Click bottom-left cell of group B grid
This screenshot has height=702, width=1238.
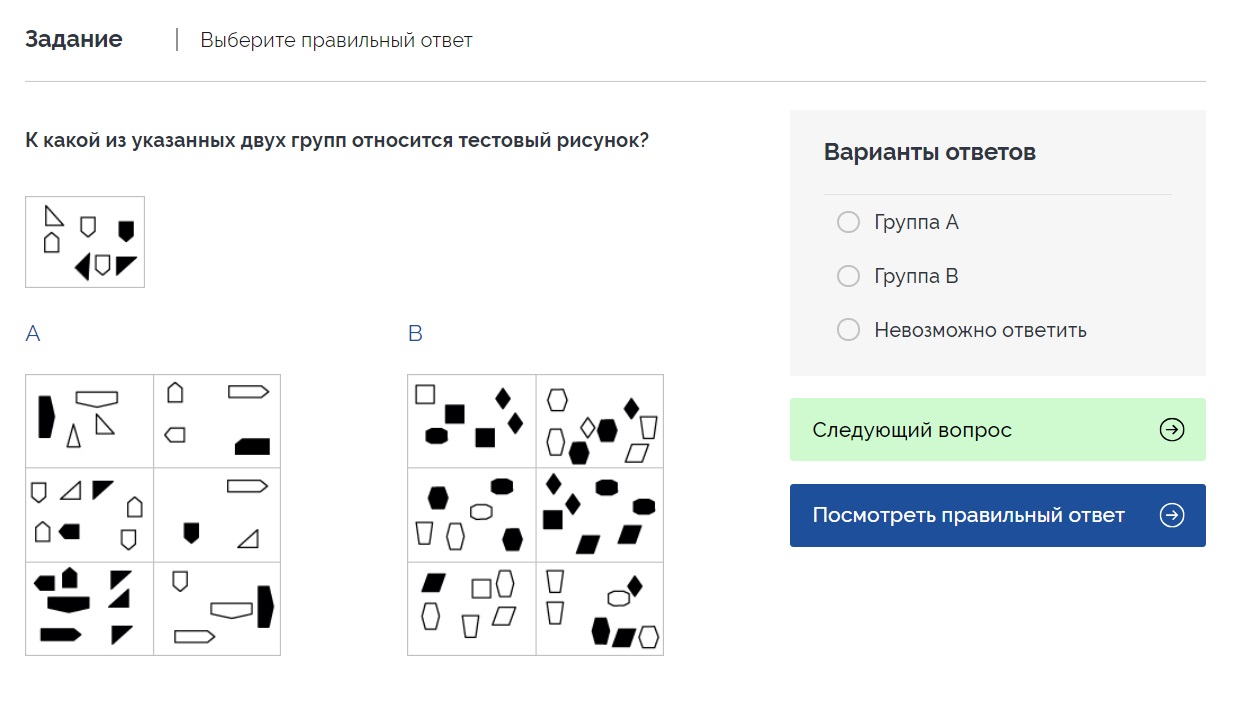coord(472,608)
